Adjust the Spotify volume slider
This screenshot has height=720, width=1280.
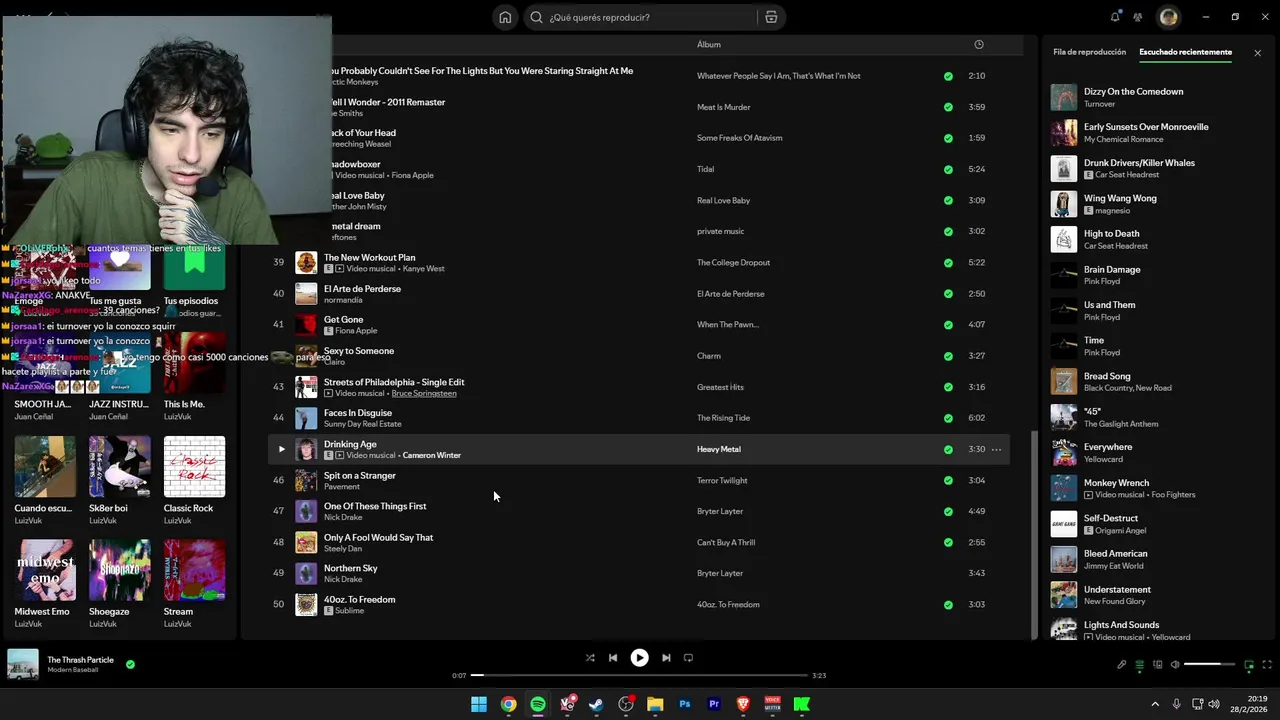point(1210,665)
